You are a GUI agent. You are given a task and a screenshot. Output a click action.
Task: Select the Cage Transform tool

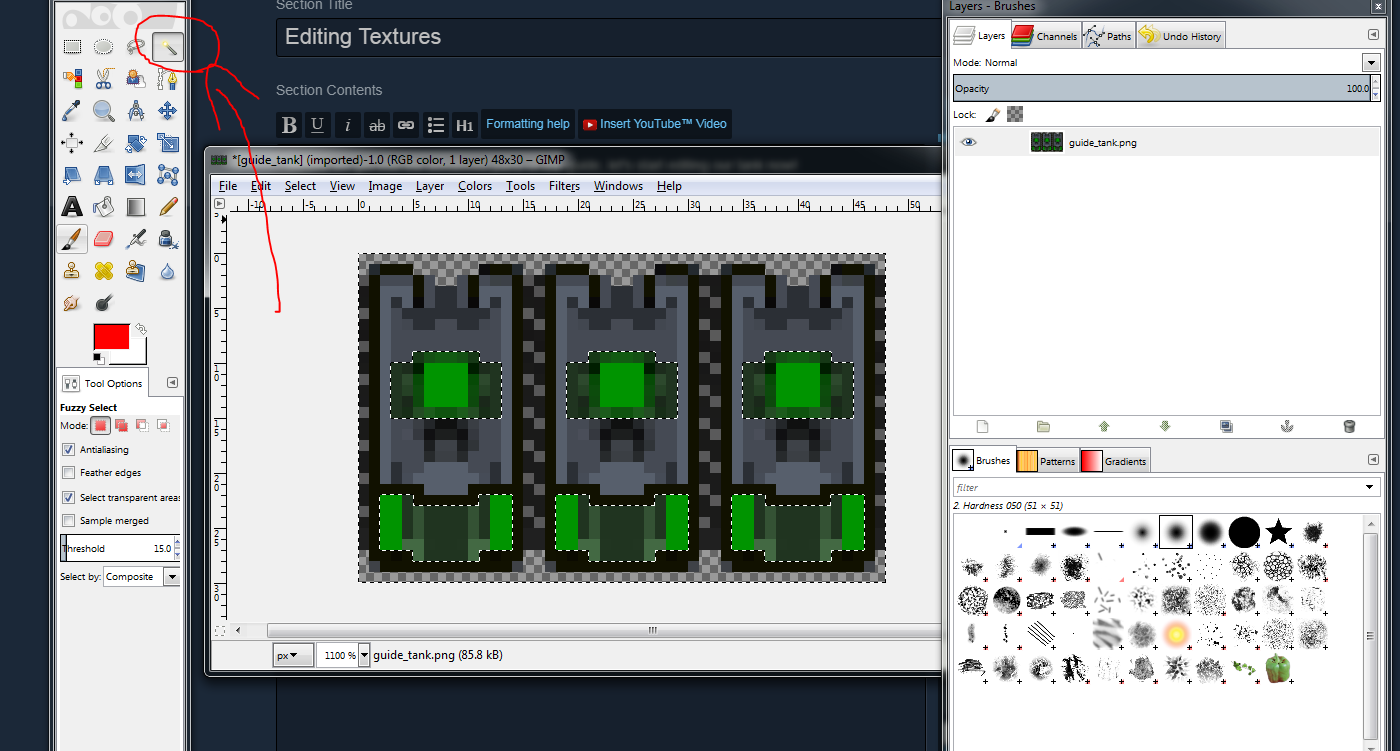coord(168,175)
